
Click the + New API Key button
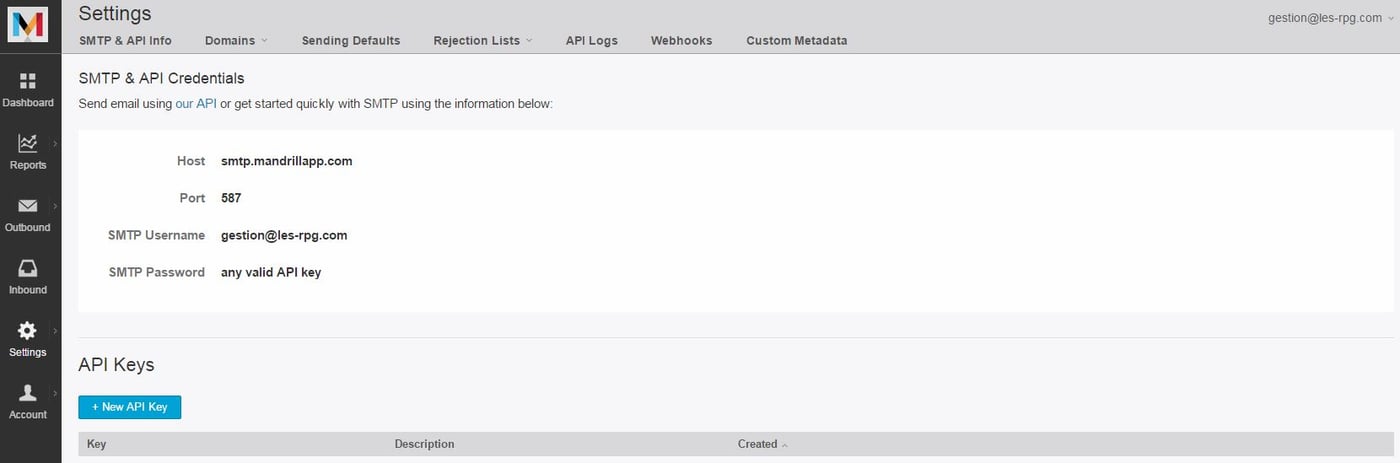click(130, 407)
